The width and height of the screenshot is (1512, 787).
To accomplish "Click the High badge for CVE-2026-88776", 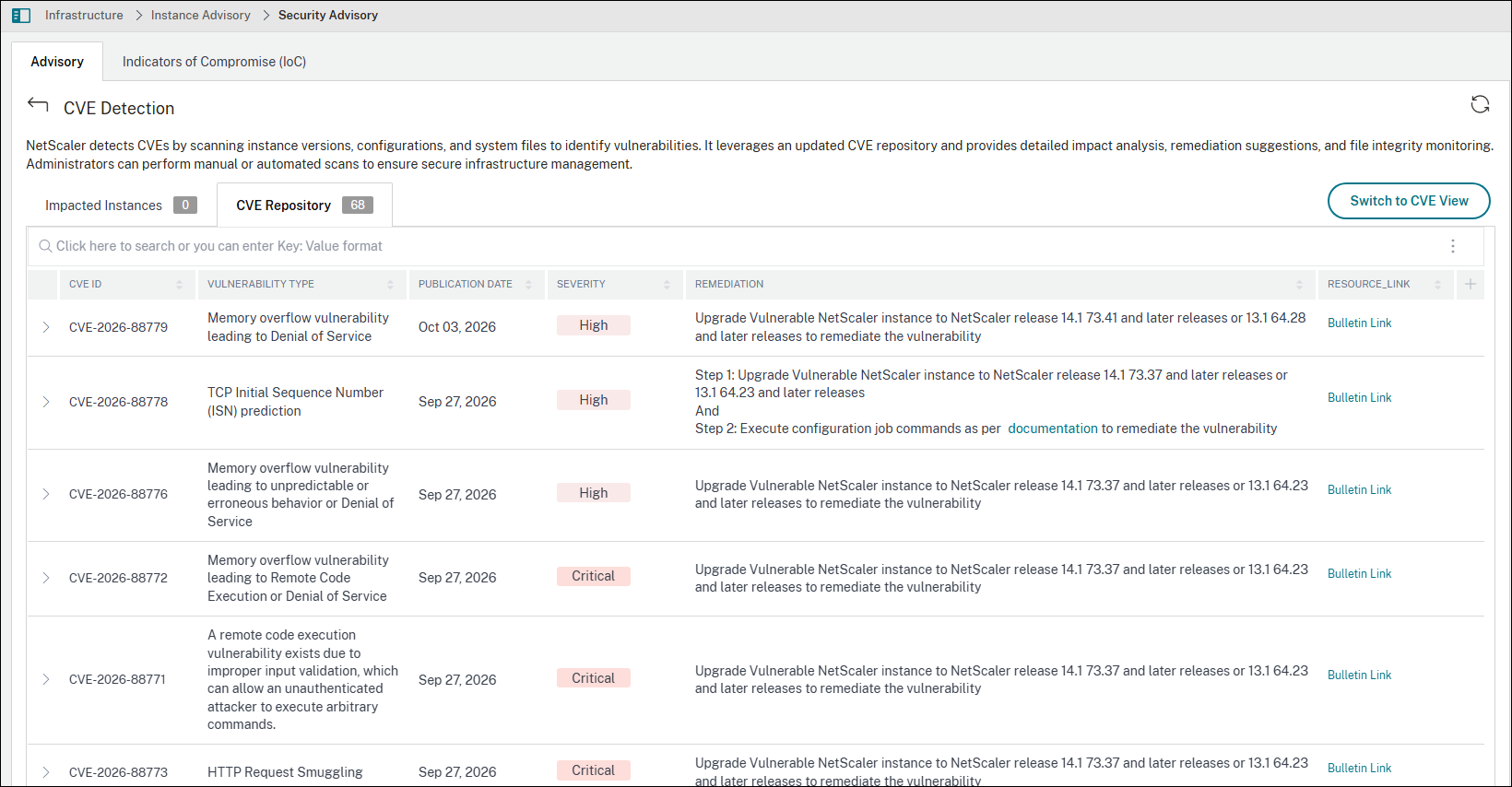I will [594, 493].
